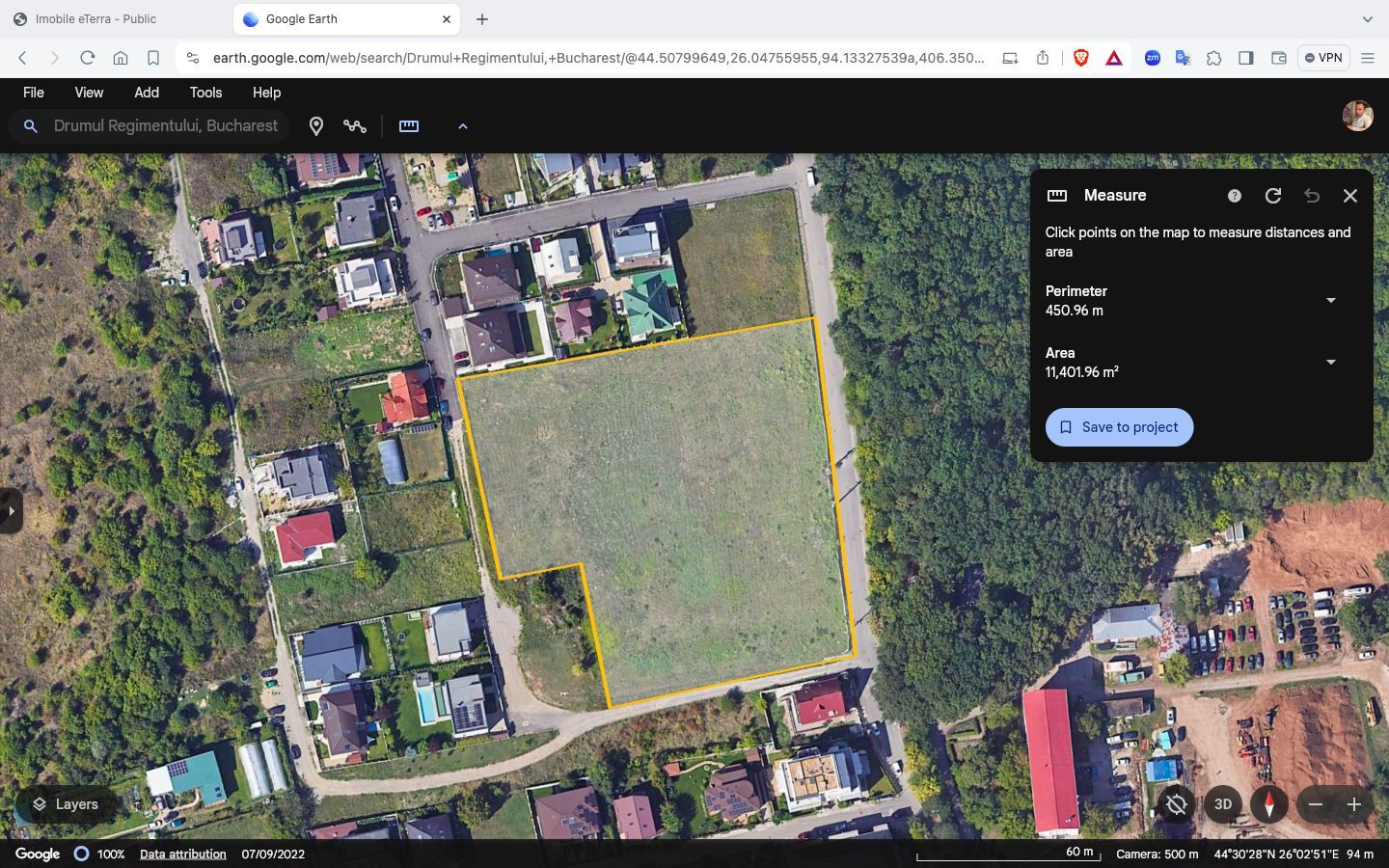This screenshot has height=868, width=1389.
Task: Expand the left side panel arrow
Action: 11,511
